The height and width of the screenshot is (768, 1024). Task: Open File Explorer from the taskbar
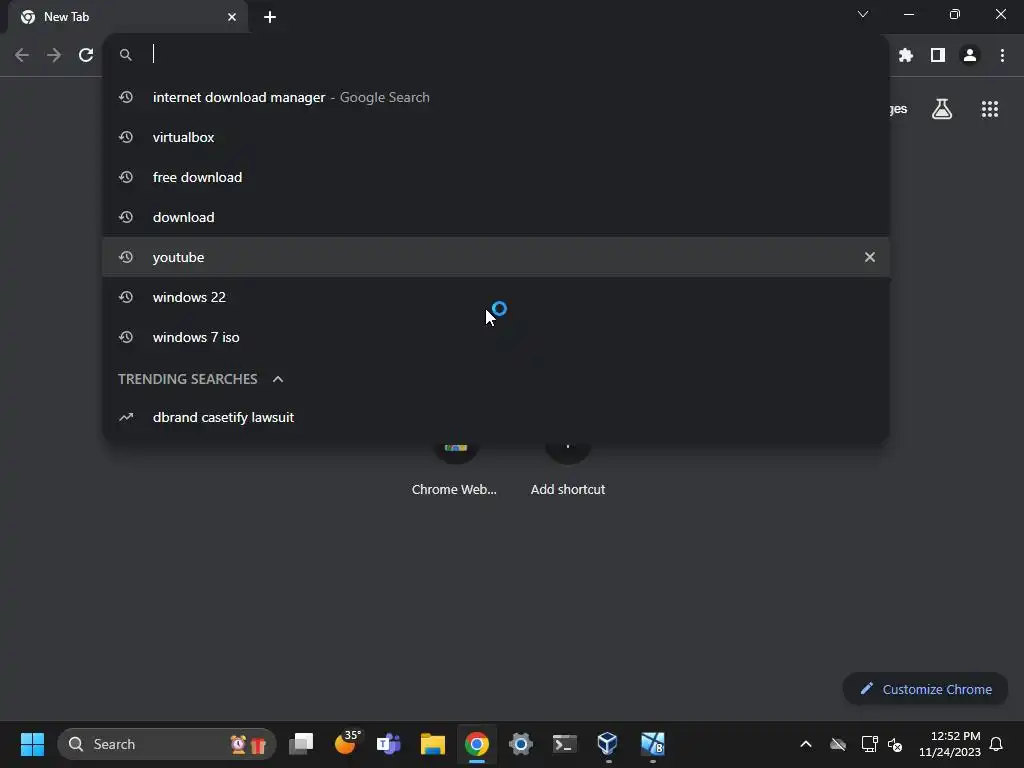(x=432, y=744)
